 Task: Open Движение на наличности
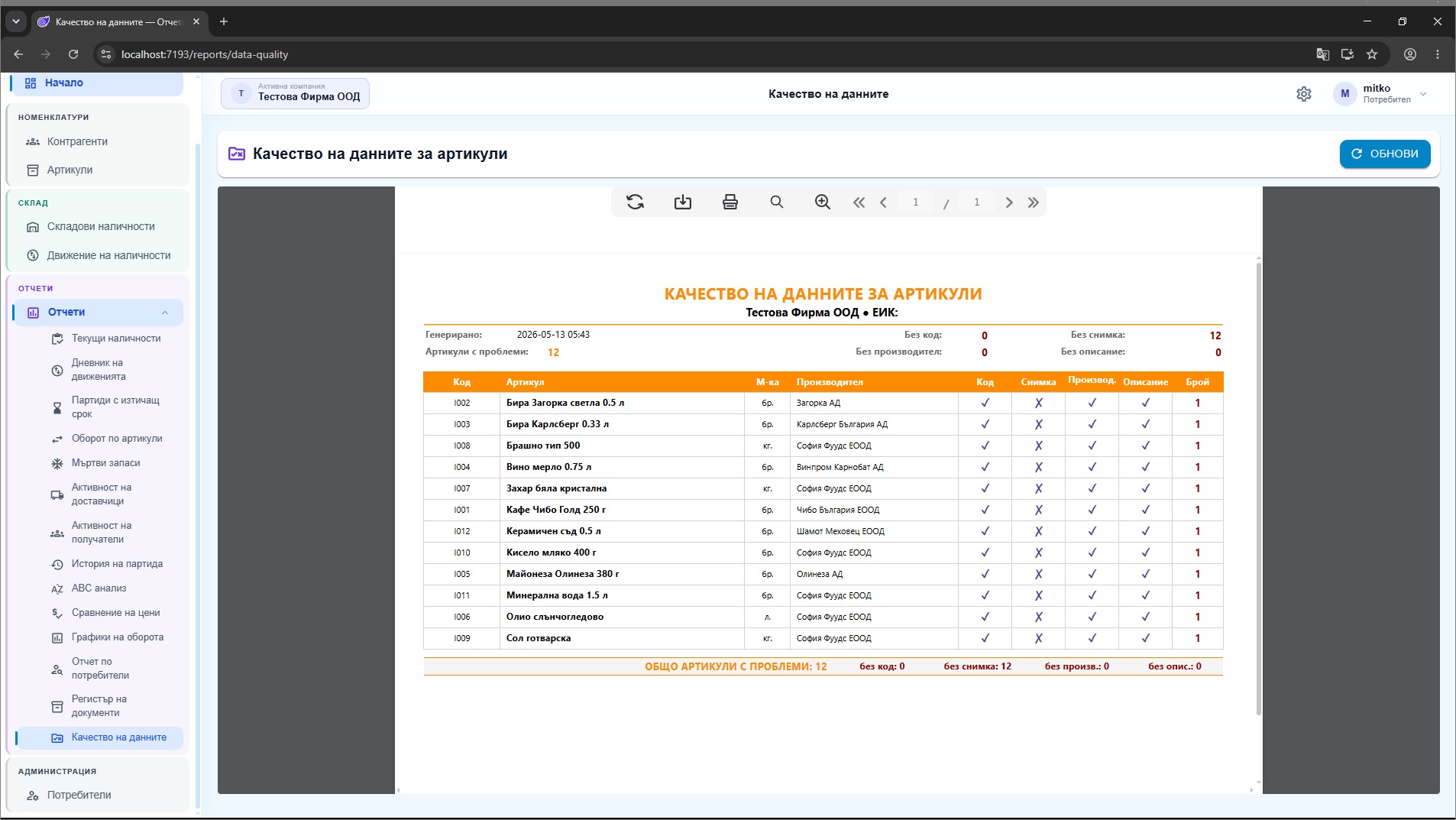(97, 255)
